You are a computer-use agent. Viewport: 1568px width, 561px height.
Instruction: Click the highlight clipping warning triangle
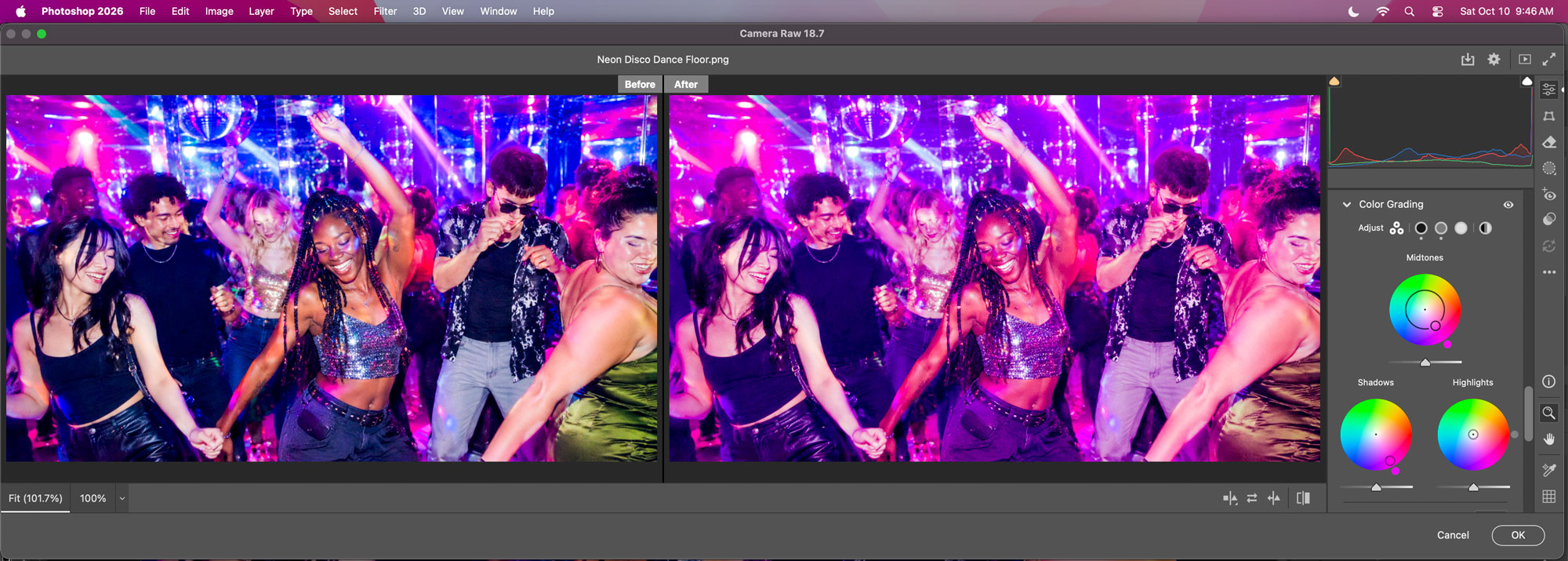(x=1526, y=81)
